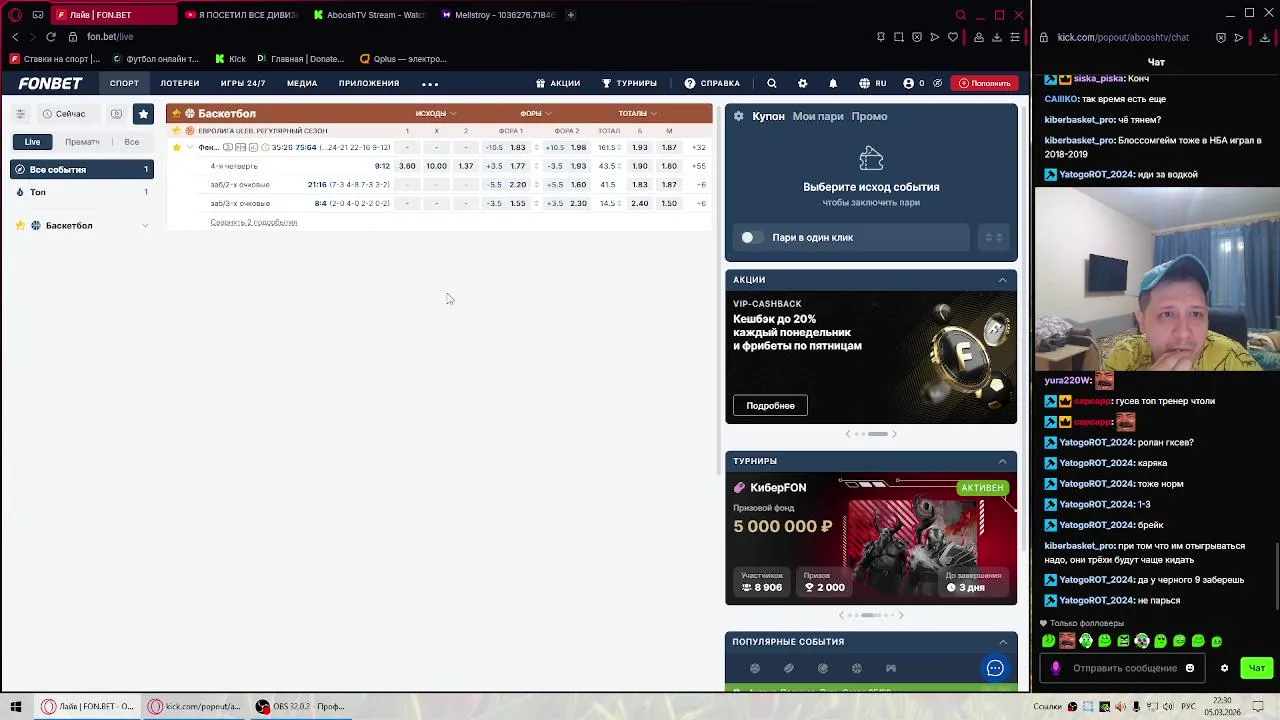The width and height of the screenshot is (1280, 720).
Task: Open Fonbet settings gear in header
Action: (x=802, y=84)
